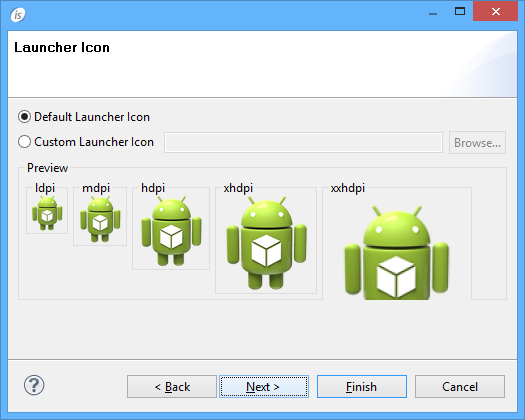Image resolution: width=525 pixels, height=420 pixels.
Task: Proceed with the Next > button
Action: [x=264, y=387]
